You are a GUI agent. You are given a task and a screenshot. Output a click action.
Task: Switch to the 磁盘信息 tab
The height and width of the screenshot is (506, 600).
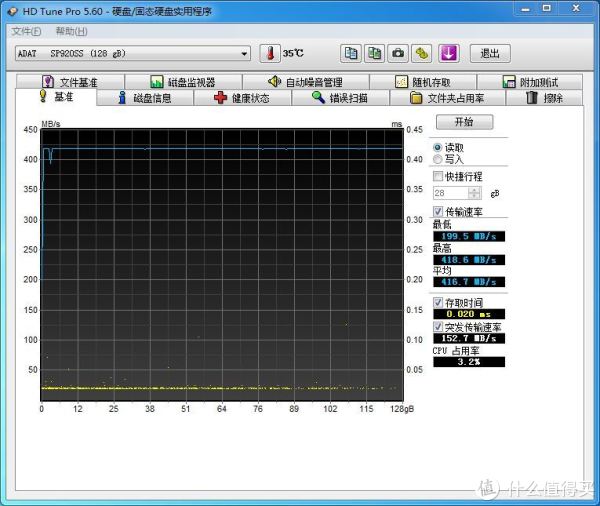tap(145, 98)
